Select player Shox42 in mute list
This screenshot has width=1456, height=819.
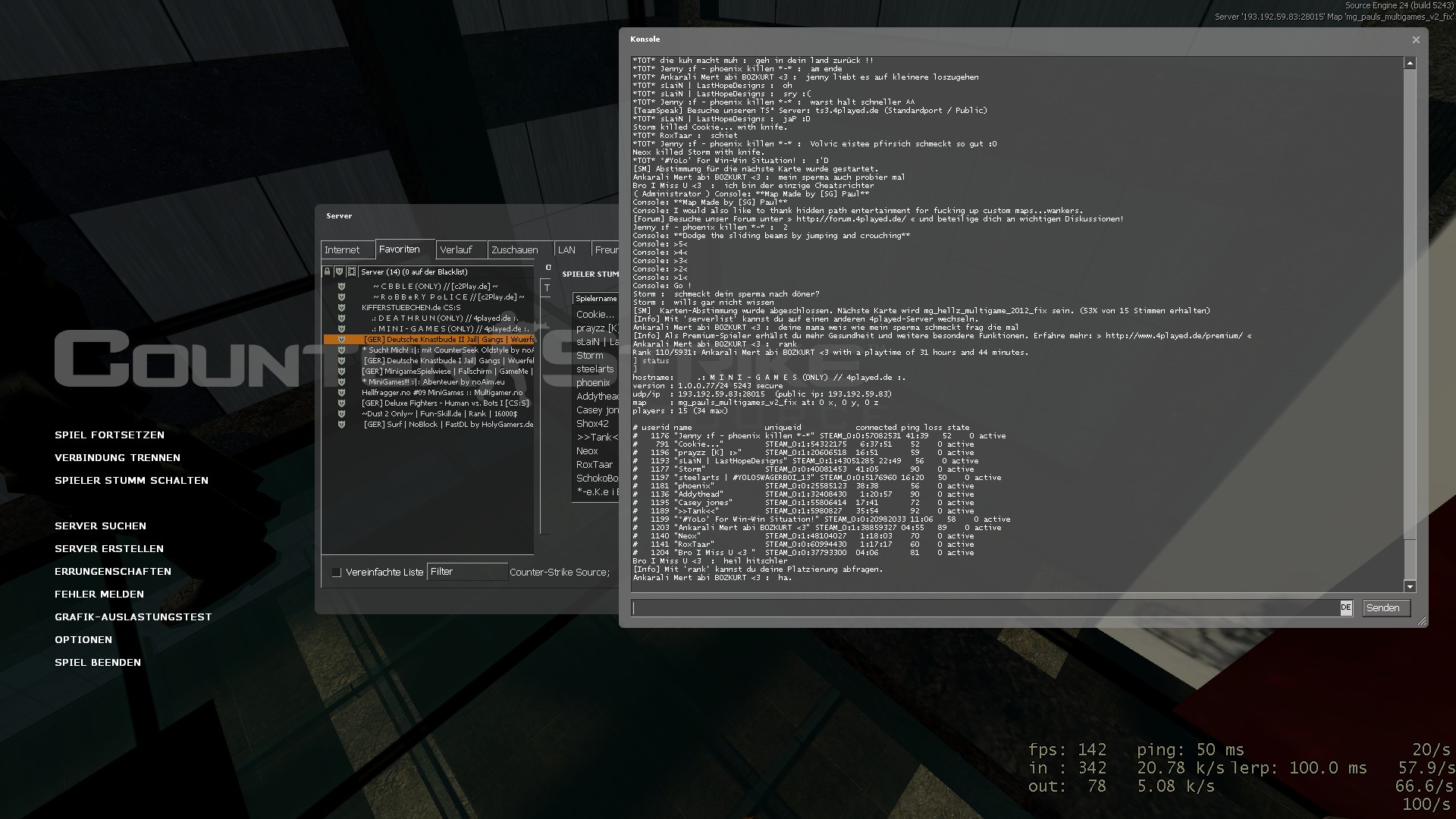click(x=596, y=423)
